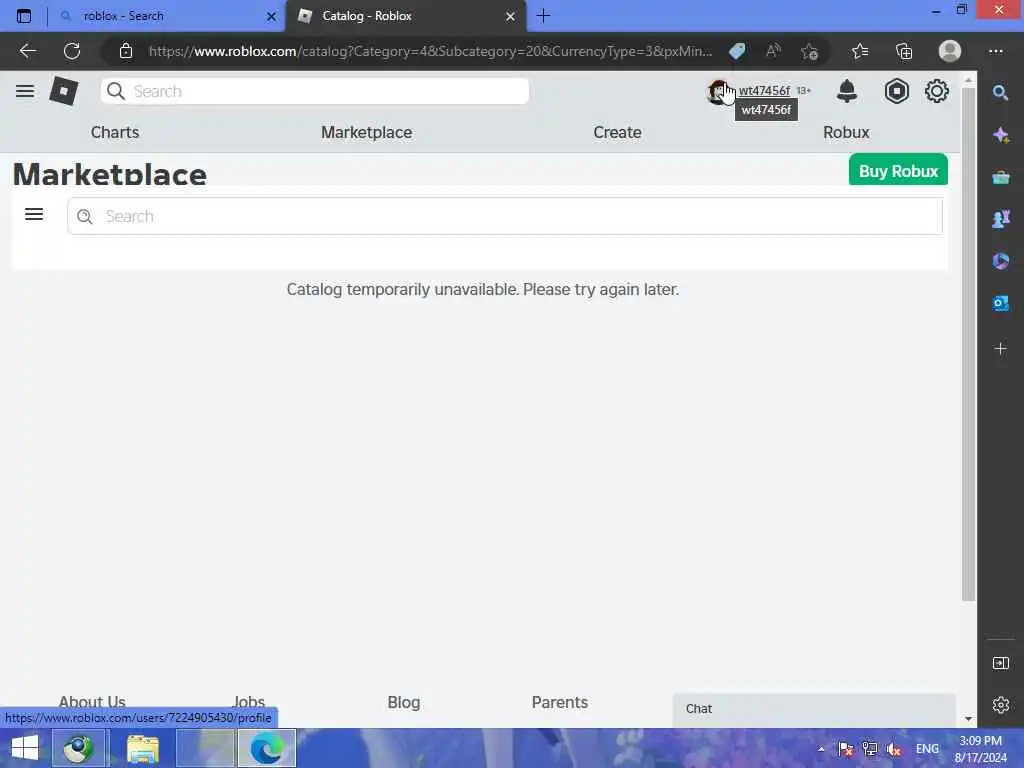Viewport: 1024px width, 768px height.
Task: Open a new browser tab
Action: pyautogui.click(x=543, y=16)
